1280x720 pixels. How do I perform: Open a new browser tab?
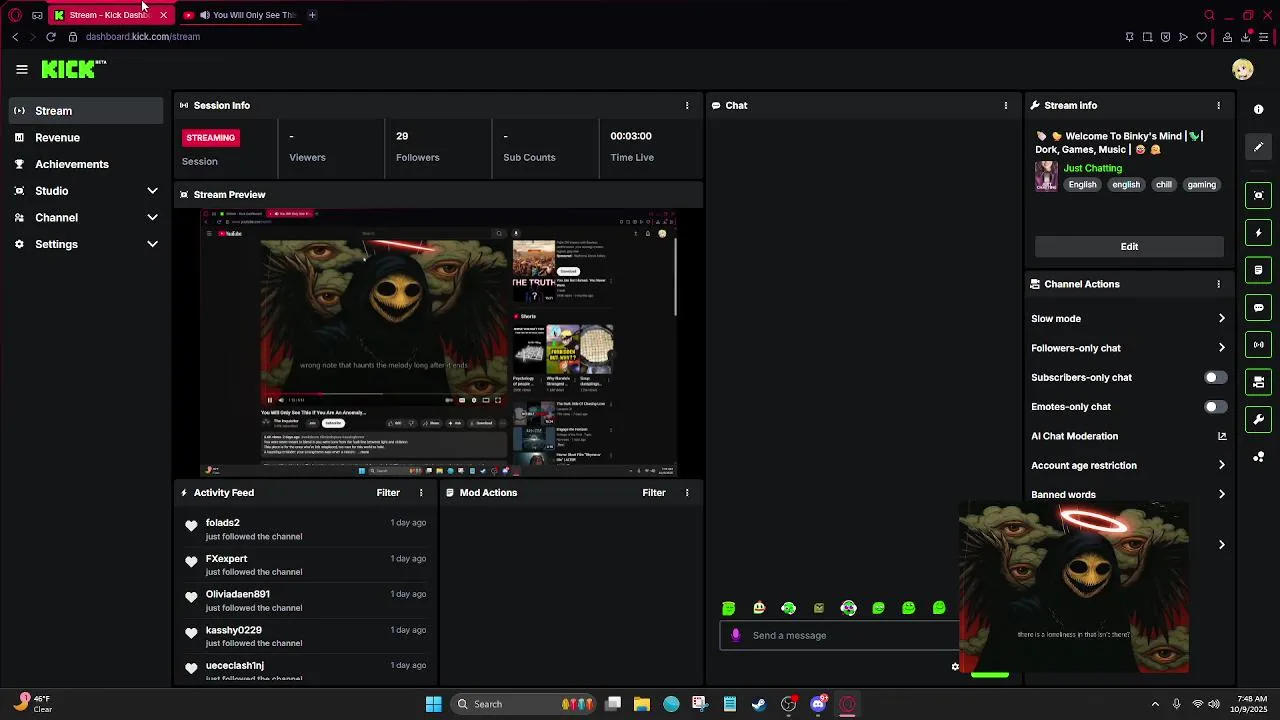pos(312,15)
